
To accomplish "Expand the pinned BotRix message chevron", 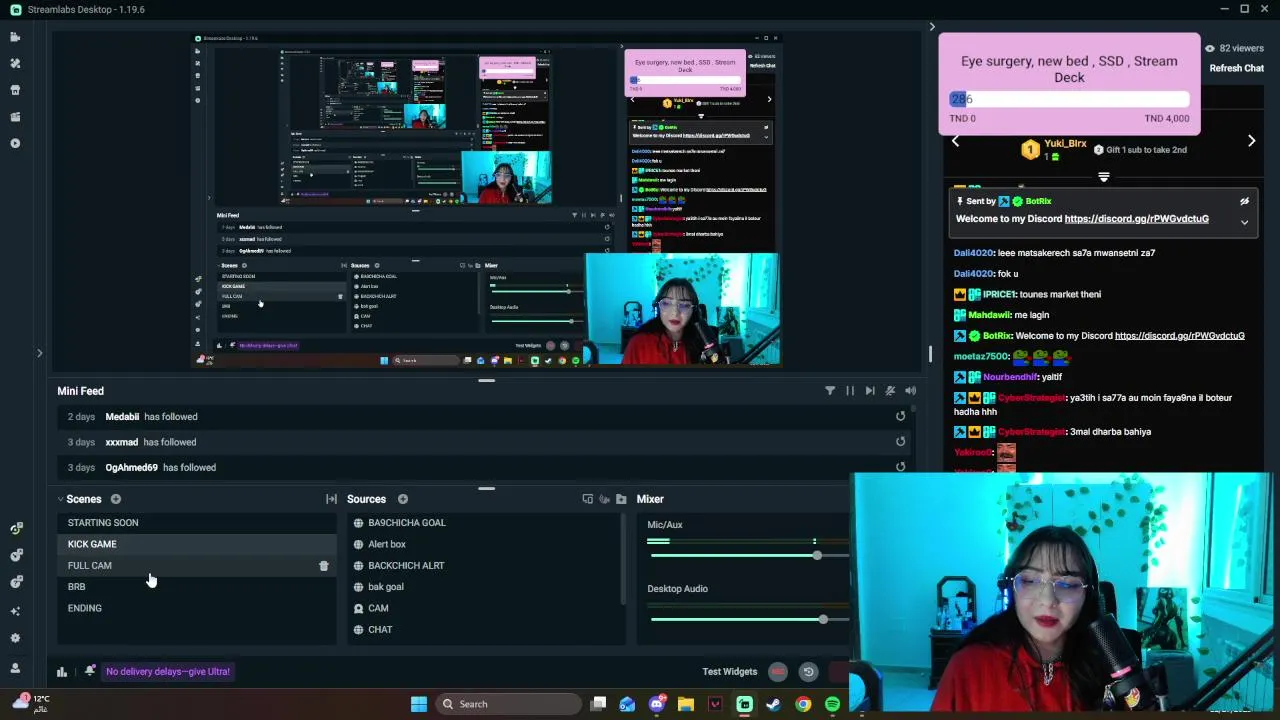I will (1245, 222).
